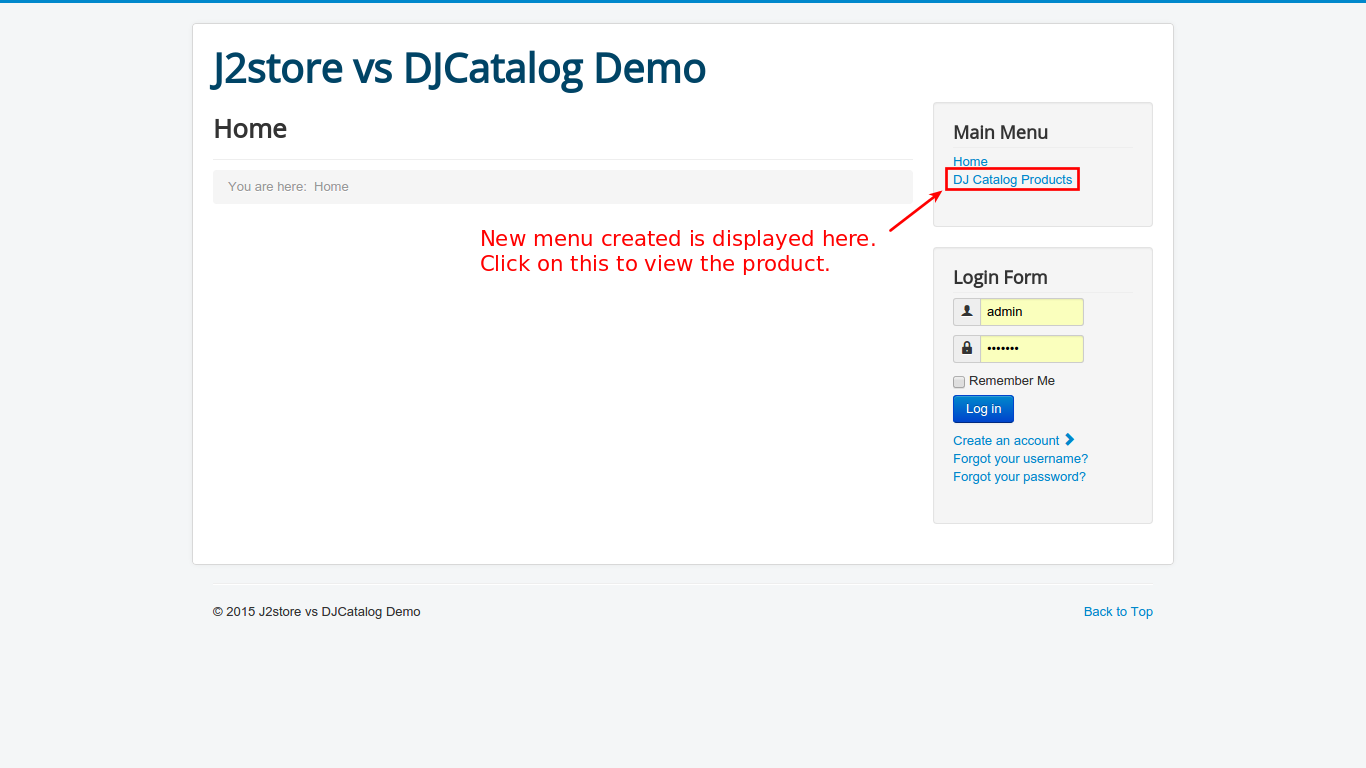Enable the Remember Me checkbox

point(959,382)
